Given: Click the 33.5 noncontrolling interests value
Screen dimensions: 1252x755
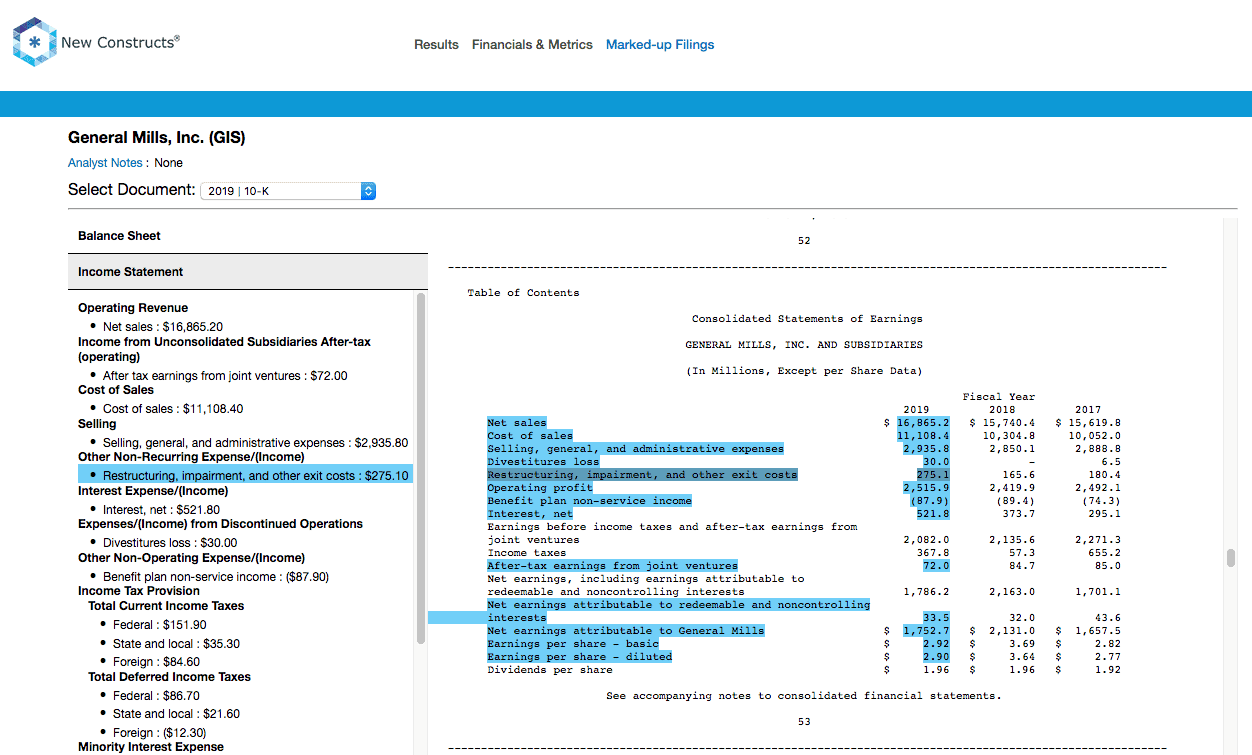Looking at the screenshot, I should [x=936, y=618].
